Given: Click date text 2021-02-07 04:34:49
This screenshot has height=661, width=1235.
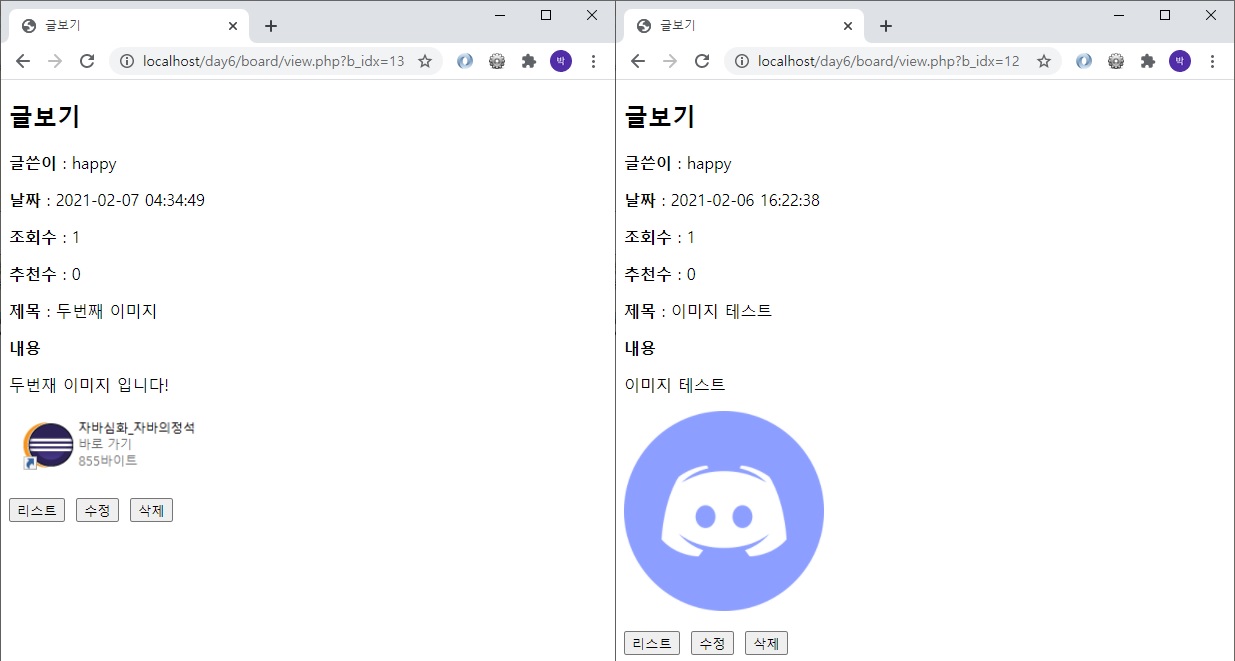Looking at the screenshot, I should click(130, 200).
